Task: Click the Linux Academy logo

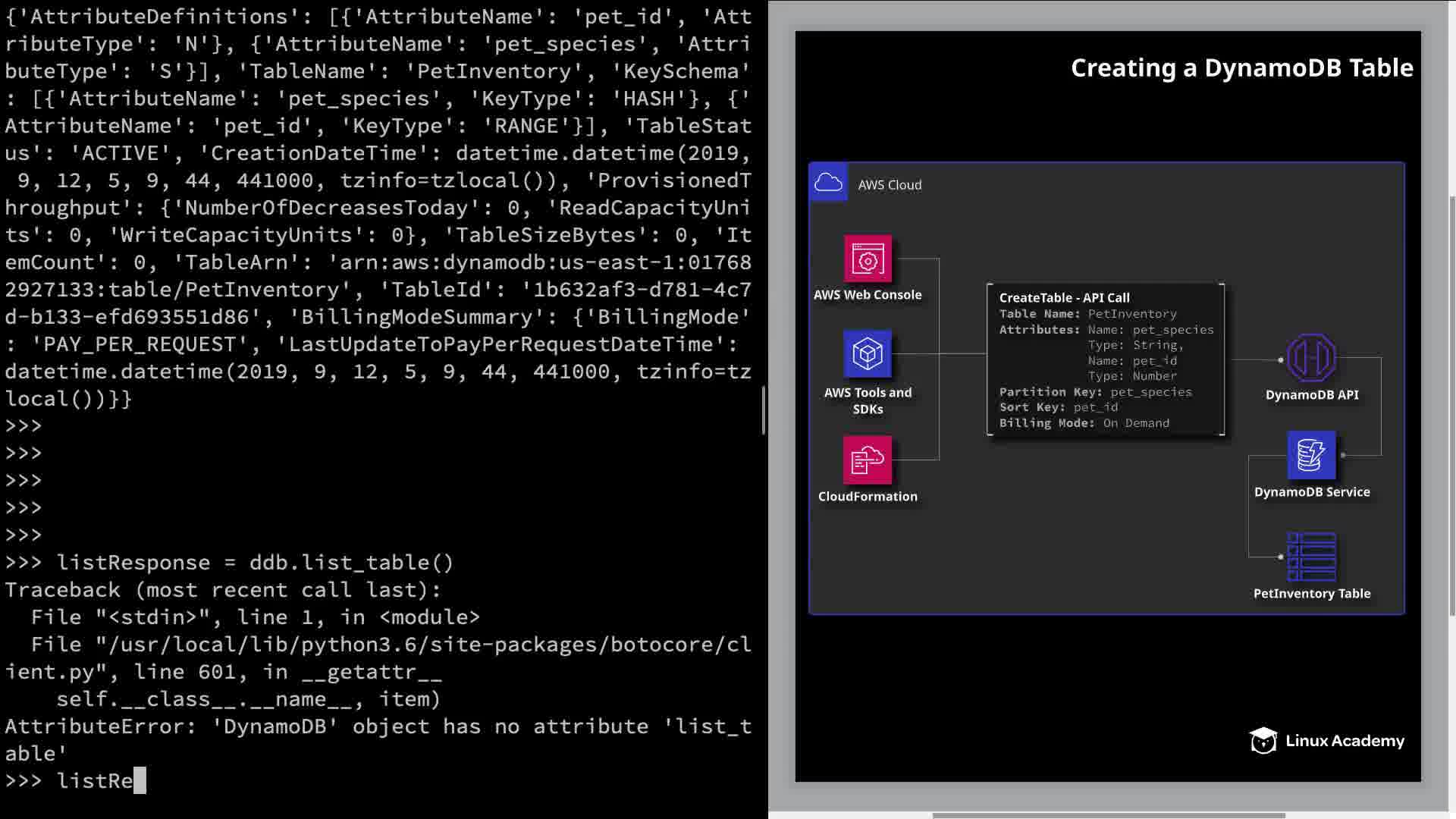Action: coord(1327,740)
